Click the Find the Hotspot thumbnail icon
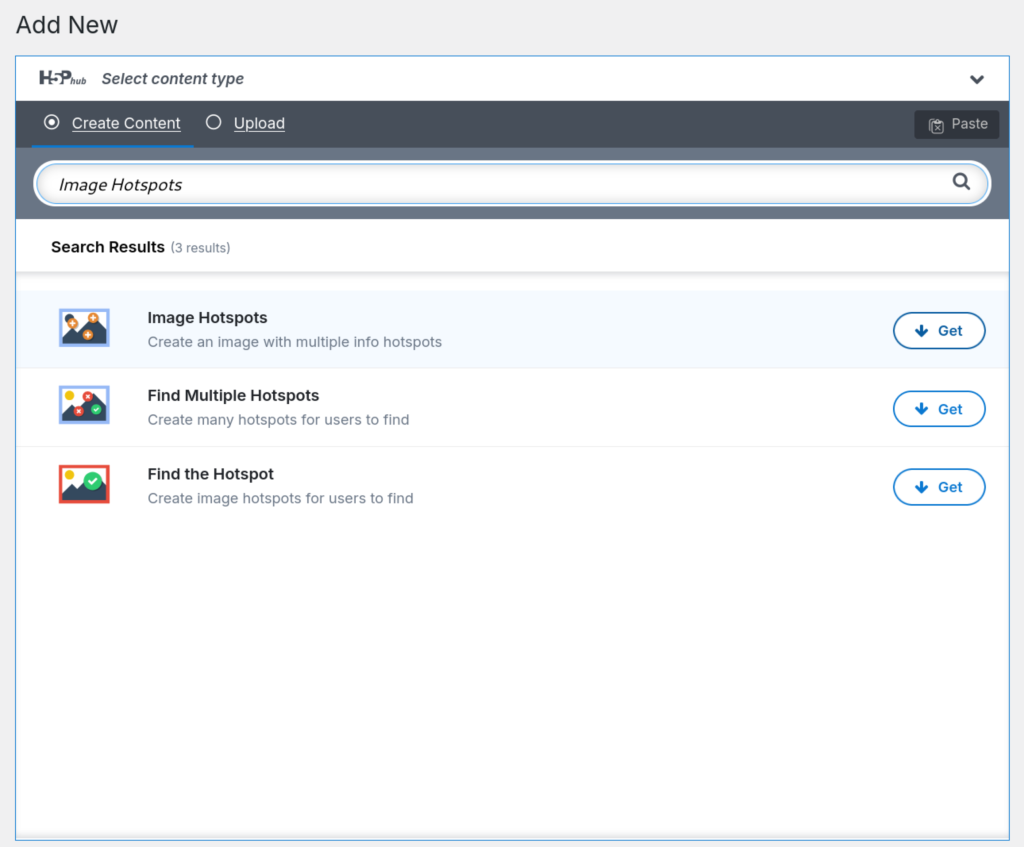 84,484
